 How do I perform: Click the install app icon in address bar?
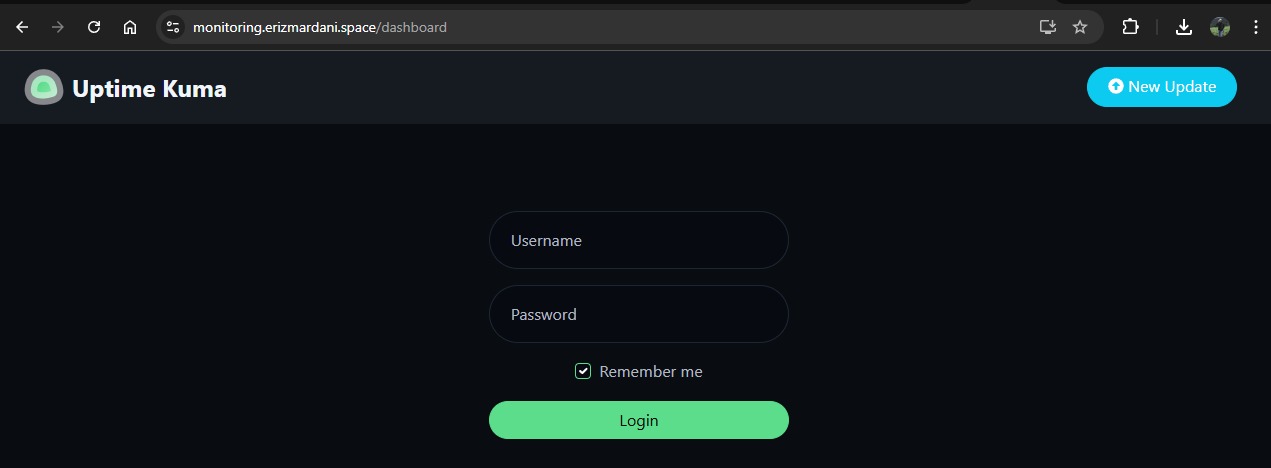tap(1047, 27)
